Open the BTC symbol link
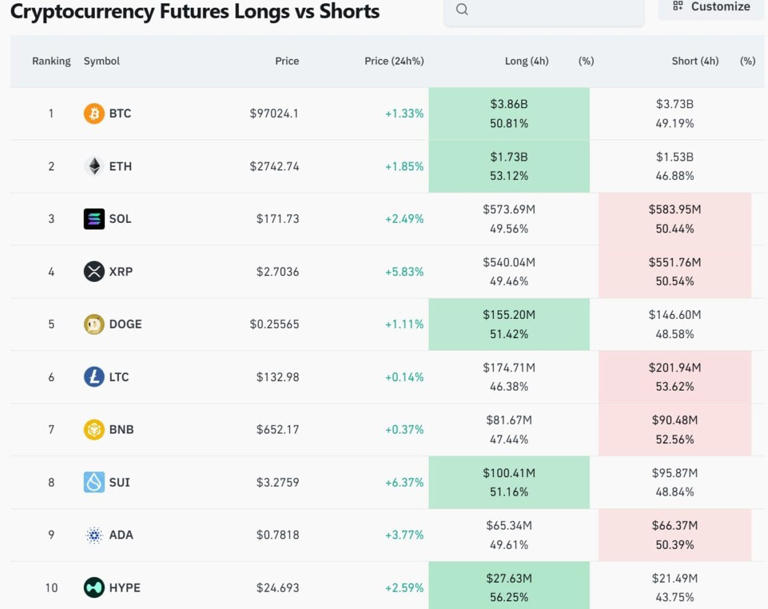 pos(120,114)
